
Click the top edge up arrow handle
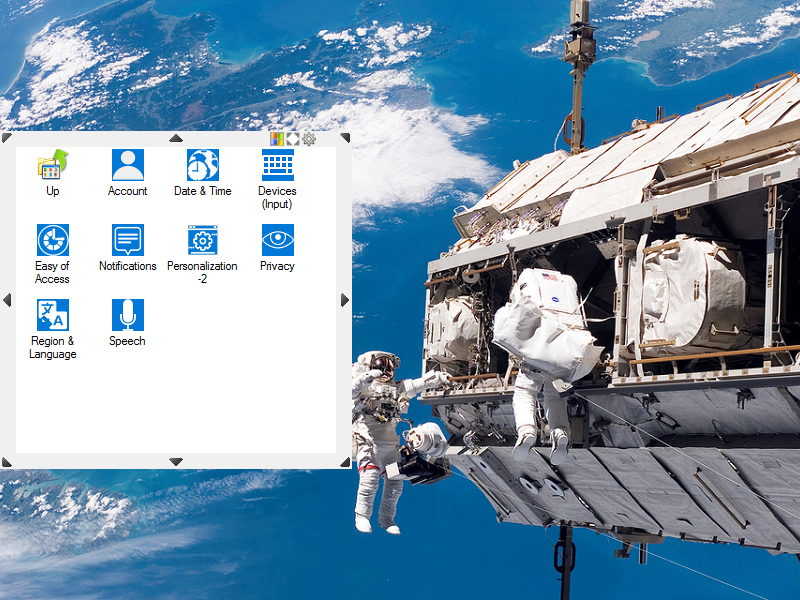(x=176, y=138)
